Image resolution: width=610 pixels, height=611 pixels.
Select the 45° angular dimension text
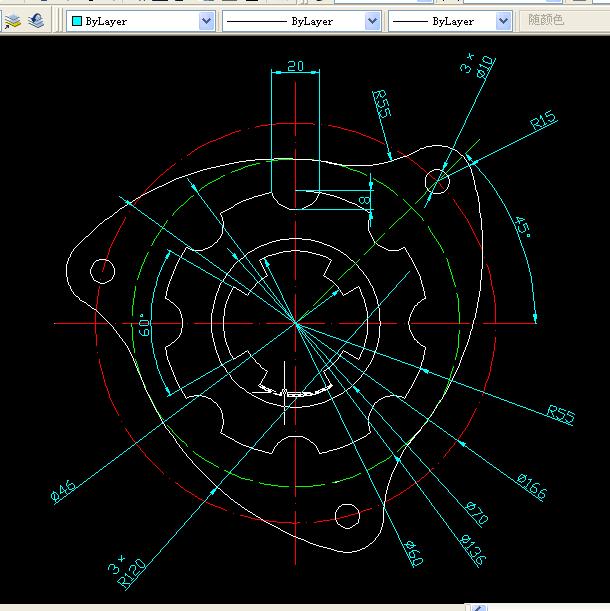[523, 226]
